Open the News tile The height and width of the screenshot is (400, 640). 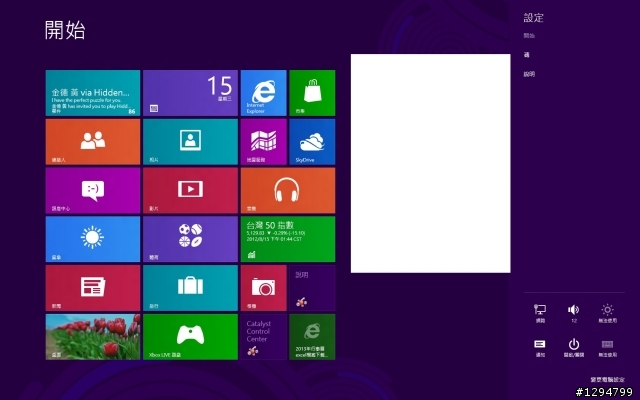point(93,288)
